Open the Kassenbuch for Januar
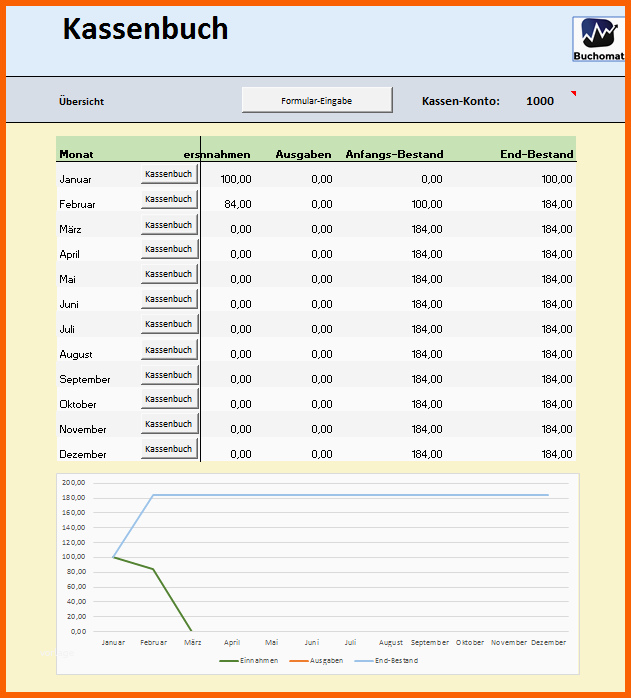This screenshot has width=631, height=698. 169,174
